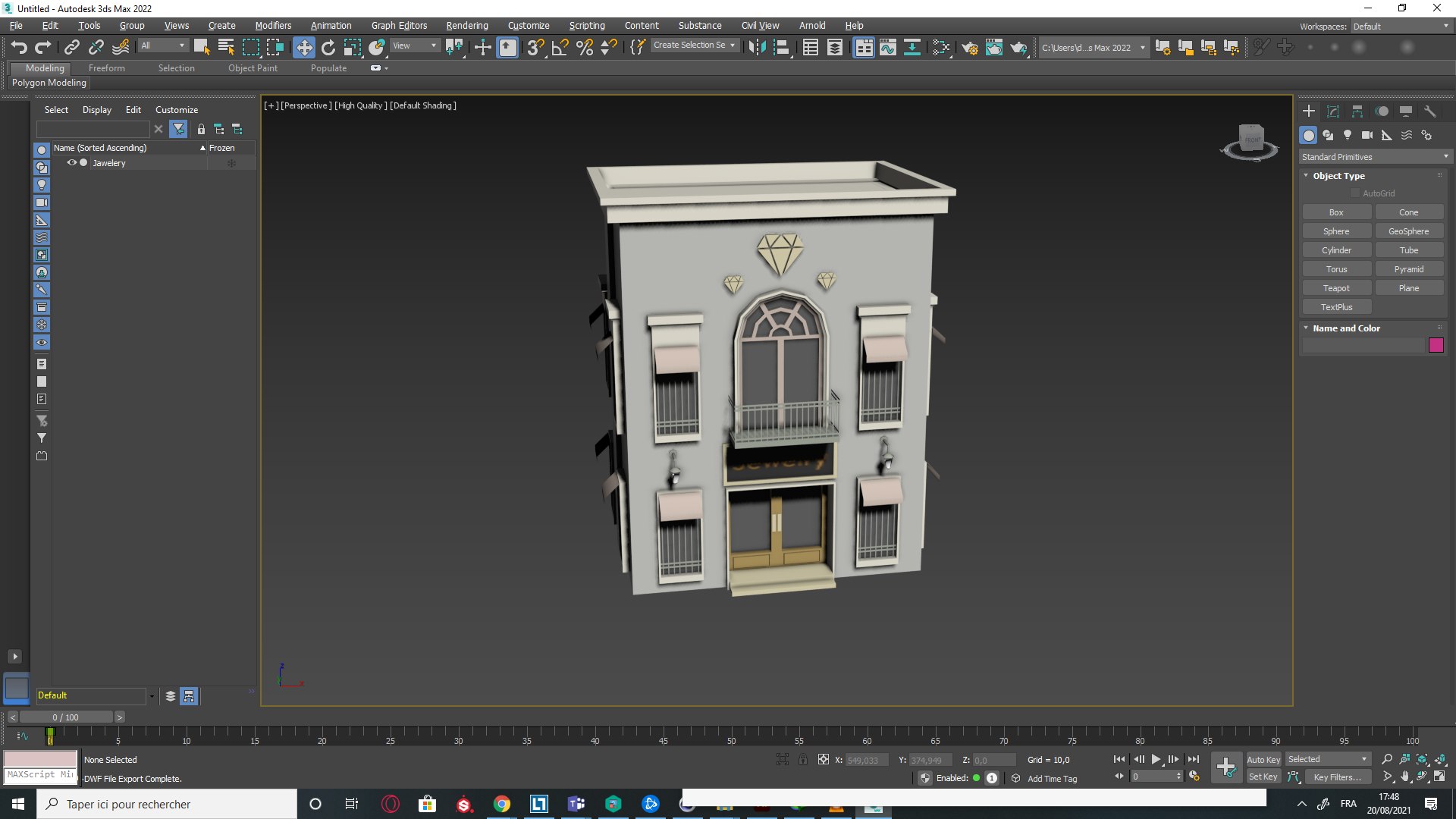This screenshot has height=819, width=1456.
Task: Open the Workspaces Default dropdown
Action: 1401,27
